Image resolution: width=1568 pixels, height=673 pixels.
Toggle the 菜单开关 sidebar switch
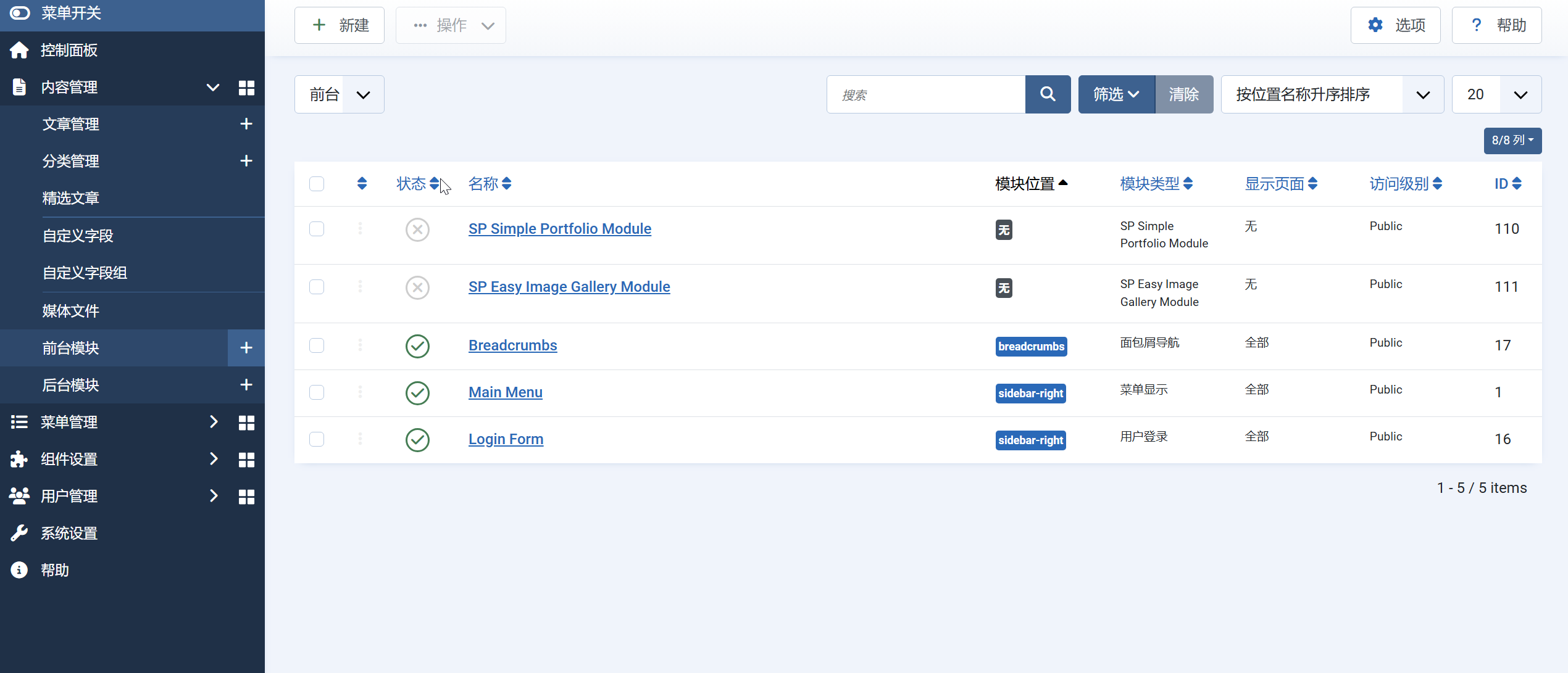(x=20, y=13)
